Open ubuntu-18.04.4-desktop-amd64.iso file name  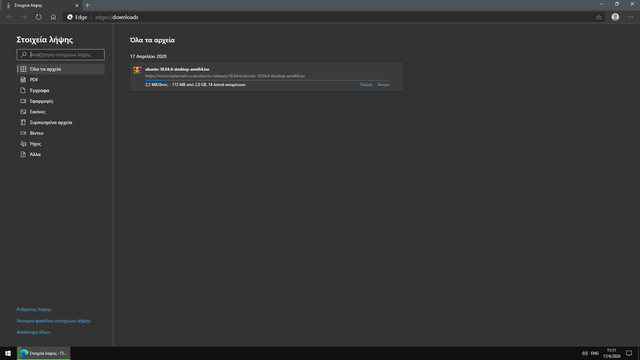(177, 69)
